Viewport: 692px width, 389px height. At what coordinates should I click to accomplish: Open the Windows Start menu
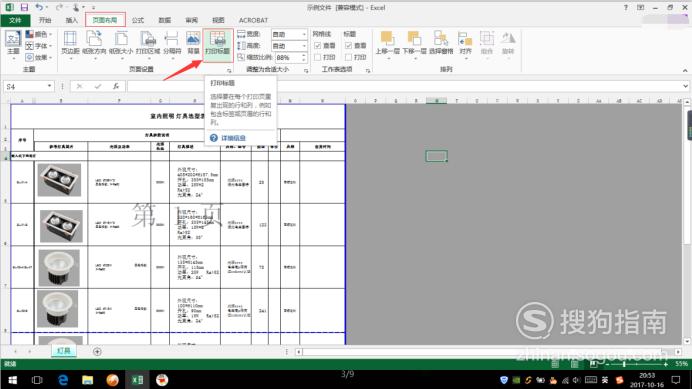coord(12,380)
